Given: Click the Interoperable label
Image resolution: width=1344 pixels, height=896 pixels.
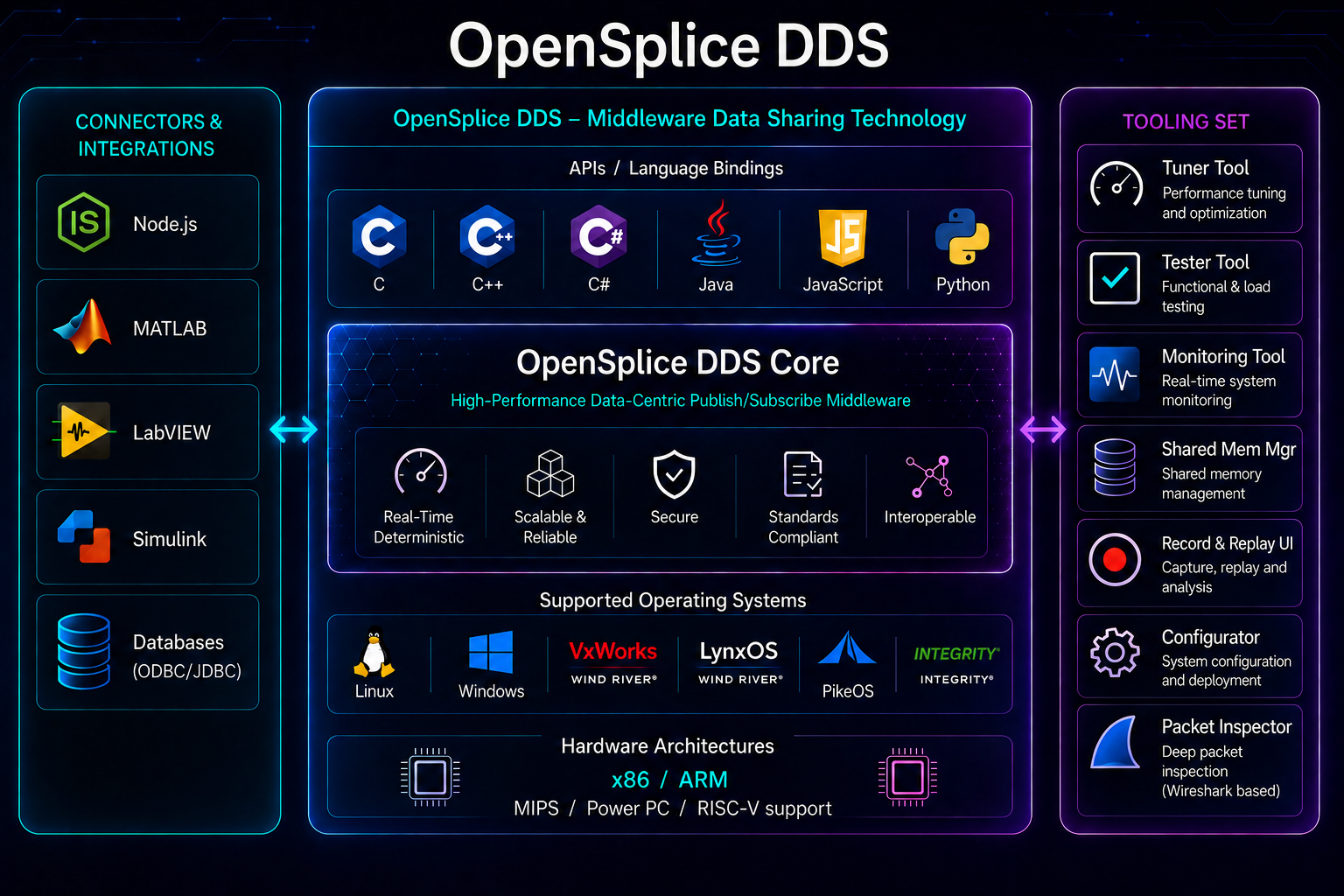Looking at the screenshot, I should coord(929,517).
